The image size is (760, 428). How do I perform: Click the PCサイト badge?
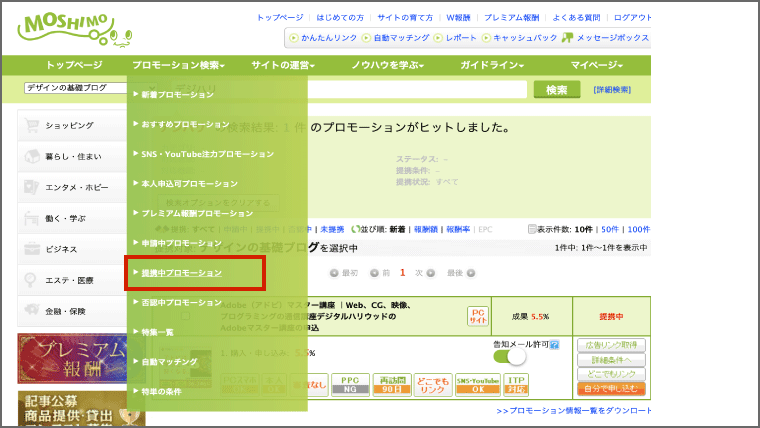pos(478,317)
